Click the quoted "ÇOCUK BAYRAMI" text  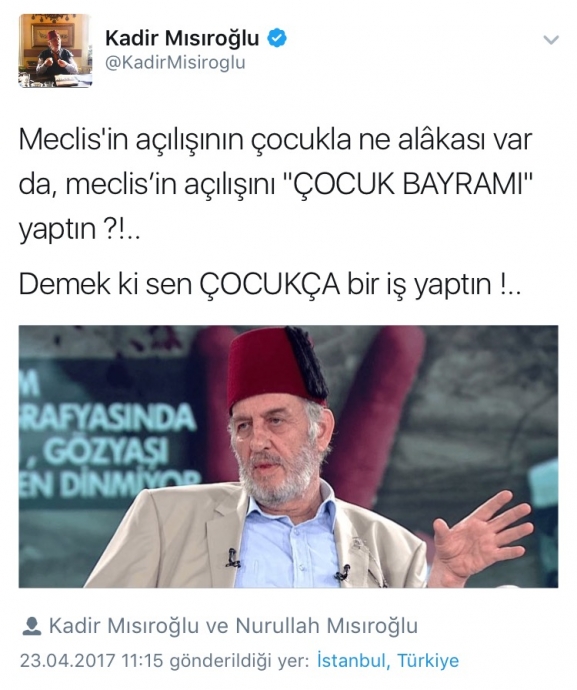(407, 185)
